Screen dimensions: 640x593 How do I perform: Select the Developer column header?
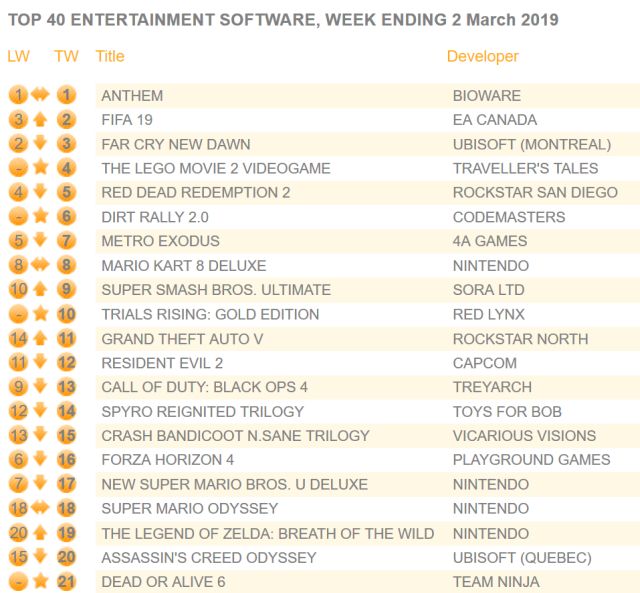(x=483, y=56)
